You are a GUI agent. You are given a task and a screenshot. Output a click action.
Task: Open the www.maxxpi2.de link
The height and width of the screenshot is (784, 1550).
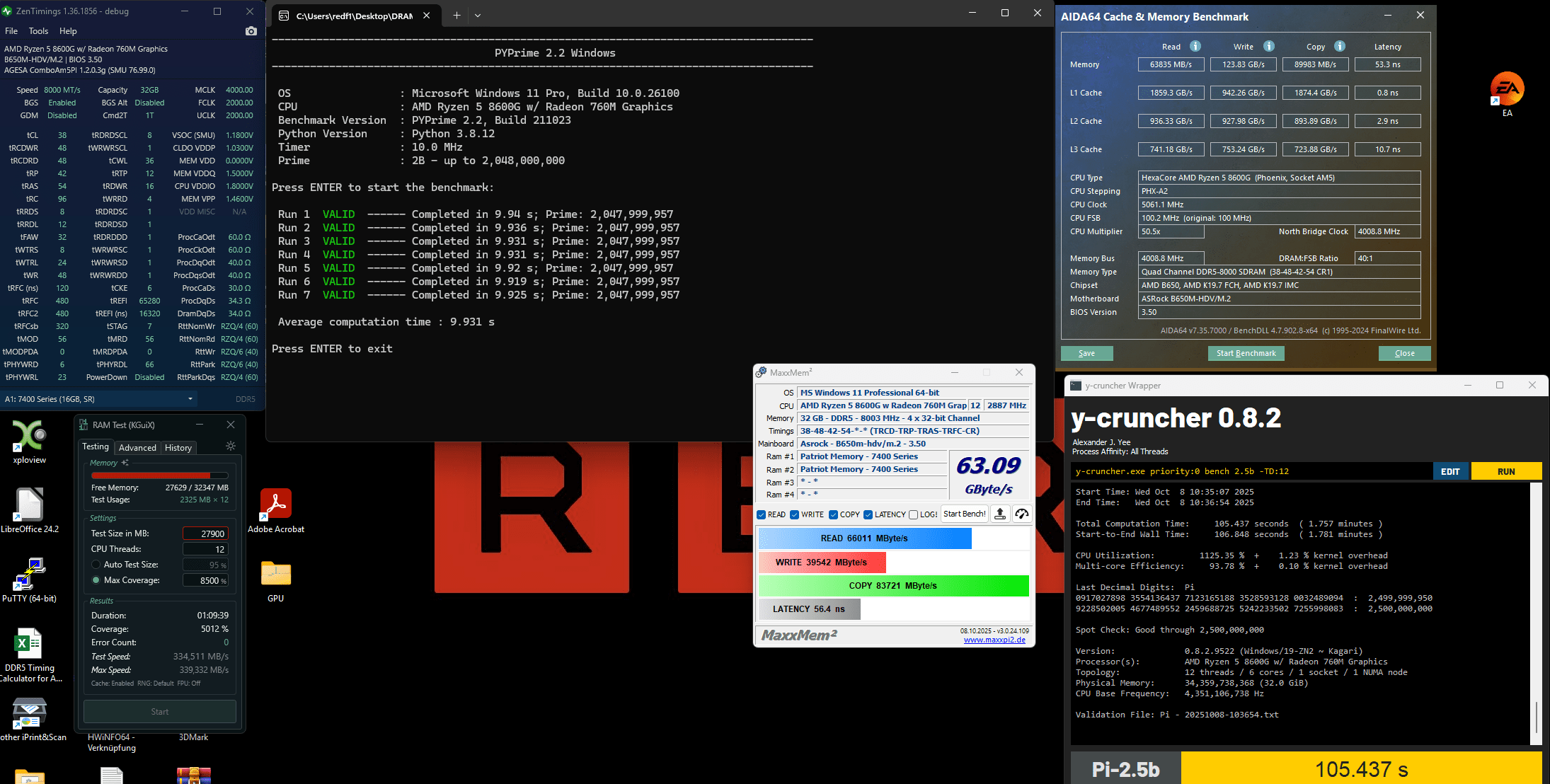point(994,640)
